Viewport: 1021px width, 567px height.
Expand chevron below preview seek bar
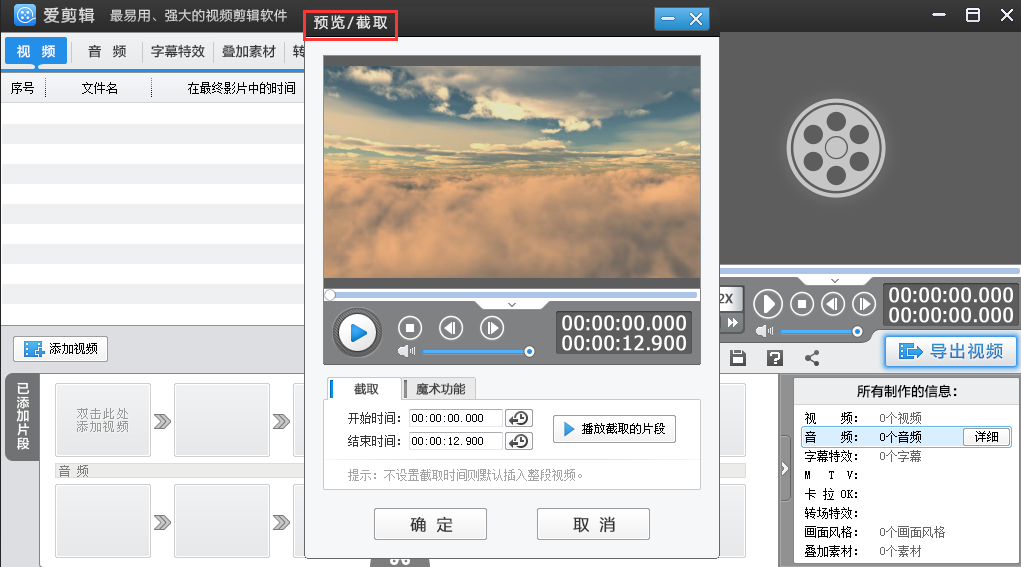(x=512, y=305)
